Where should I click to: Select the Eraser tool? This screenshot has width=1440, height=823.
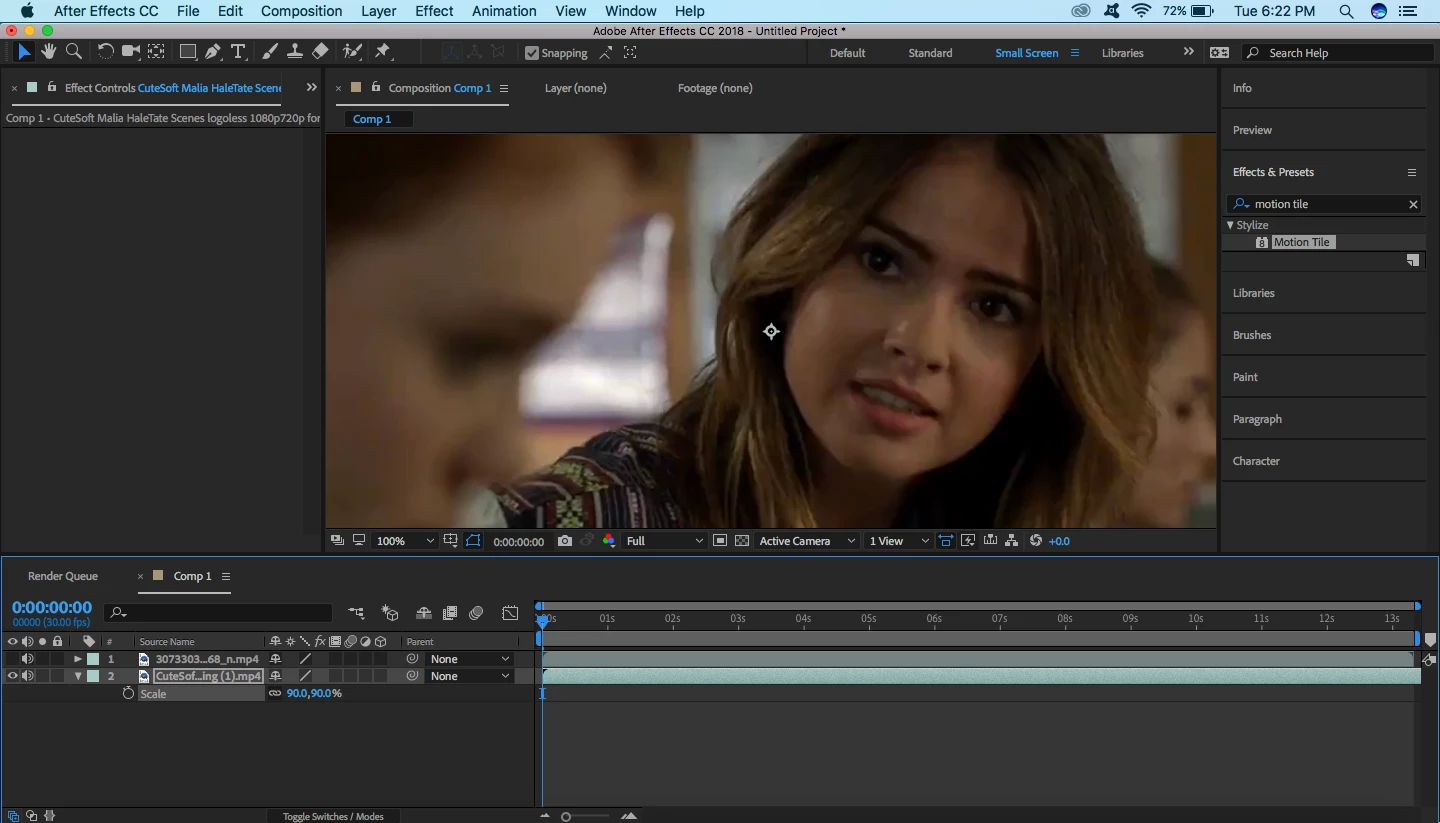click(320, 51)
